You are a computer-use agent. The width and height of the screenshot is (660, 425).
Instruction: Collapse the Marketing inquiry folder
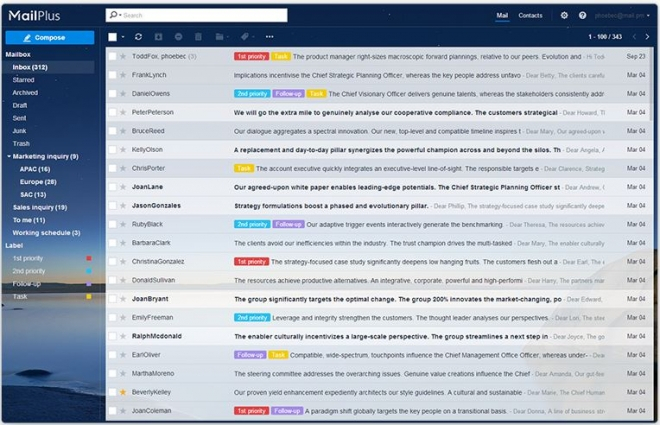tap(9, 157)
